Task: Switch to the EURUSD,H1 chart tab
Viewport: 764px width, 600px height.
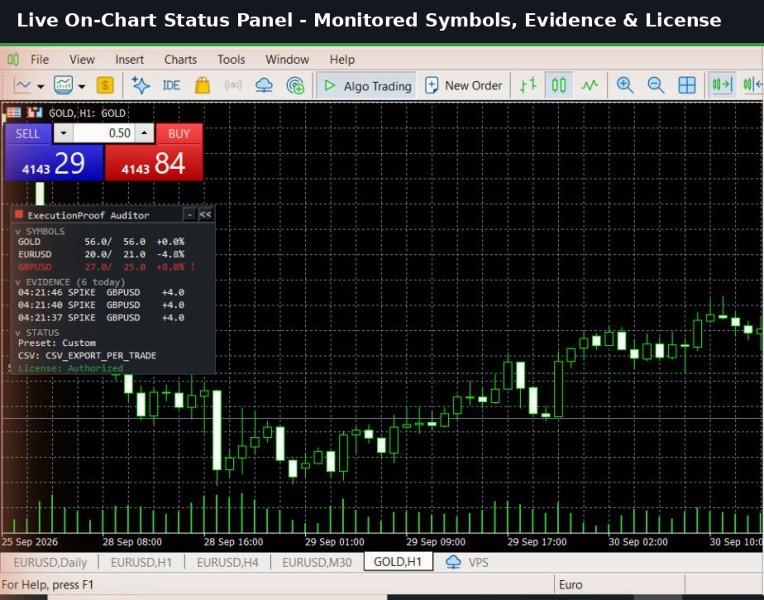Action: click(141, 562)
